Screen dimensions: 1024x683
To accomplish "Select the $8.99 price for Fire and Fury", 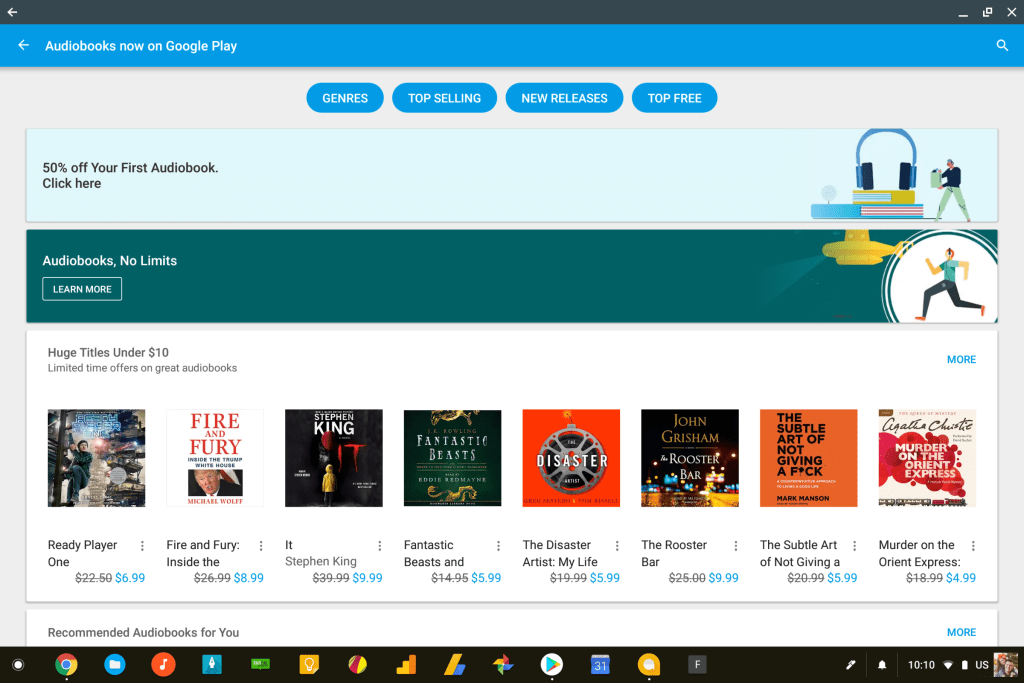I will click(249, 578).
